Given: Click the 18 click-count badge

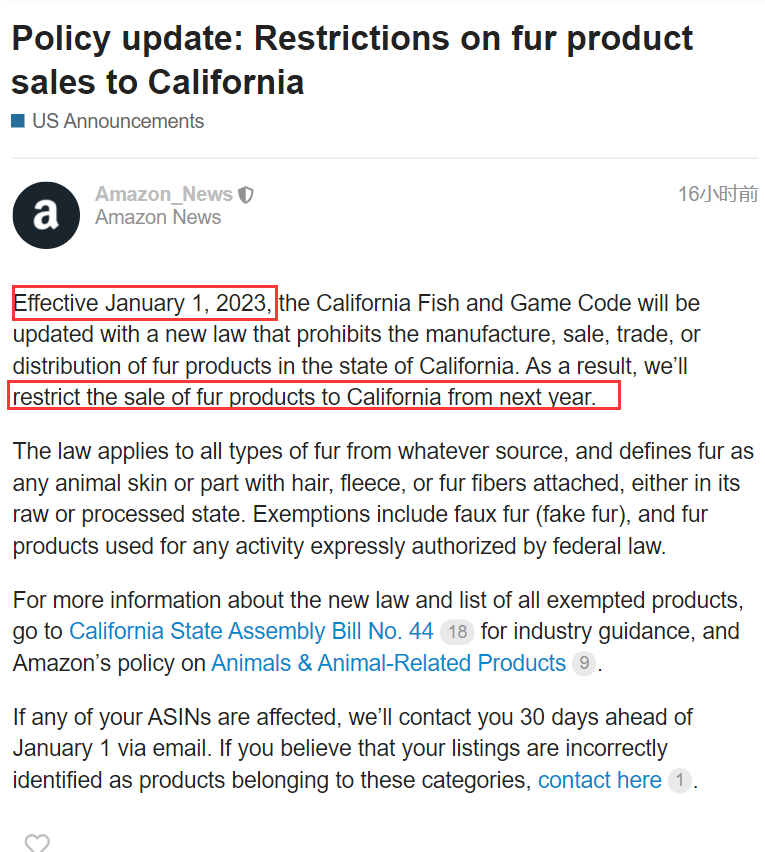Looking at the screenshot, I should pos(457,632).
